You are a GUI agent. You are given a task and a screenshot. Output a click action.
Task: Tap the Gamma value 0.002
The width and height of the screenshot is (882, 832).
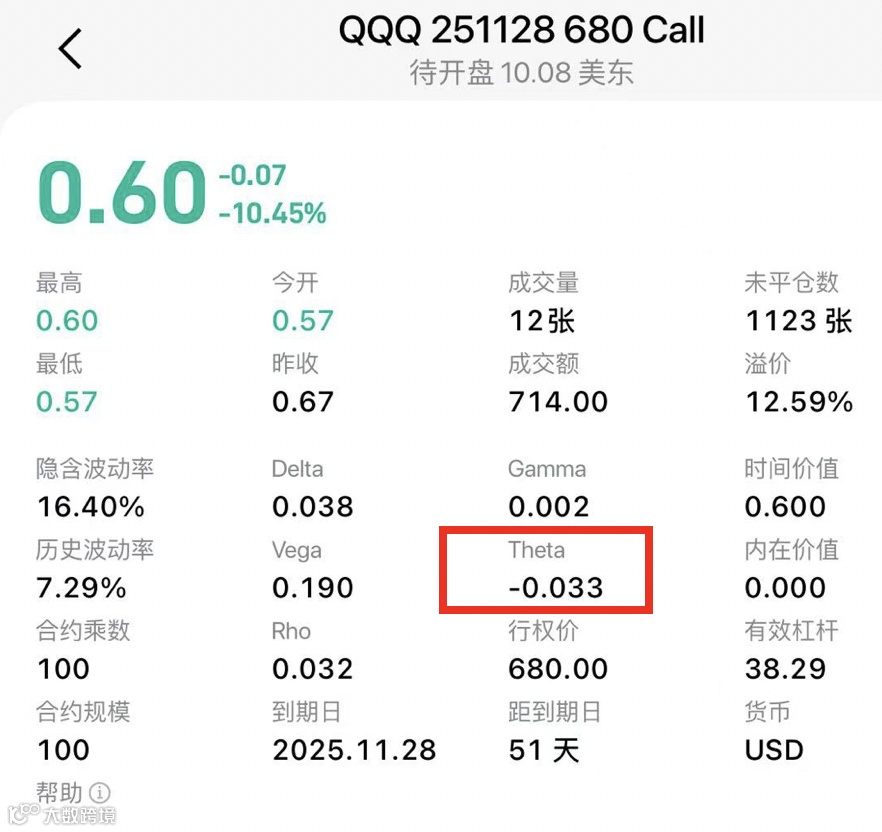tap(548, 506)
